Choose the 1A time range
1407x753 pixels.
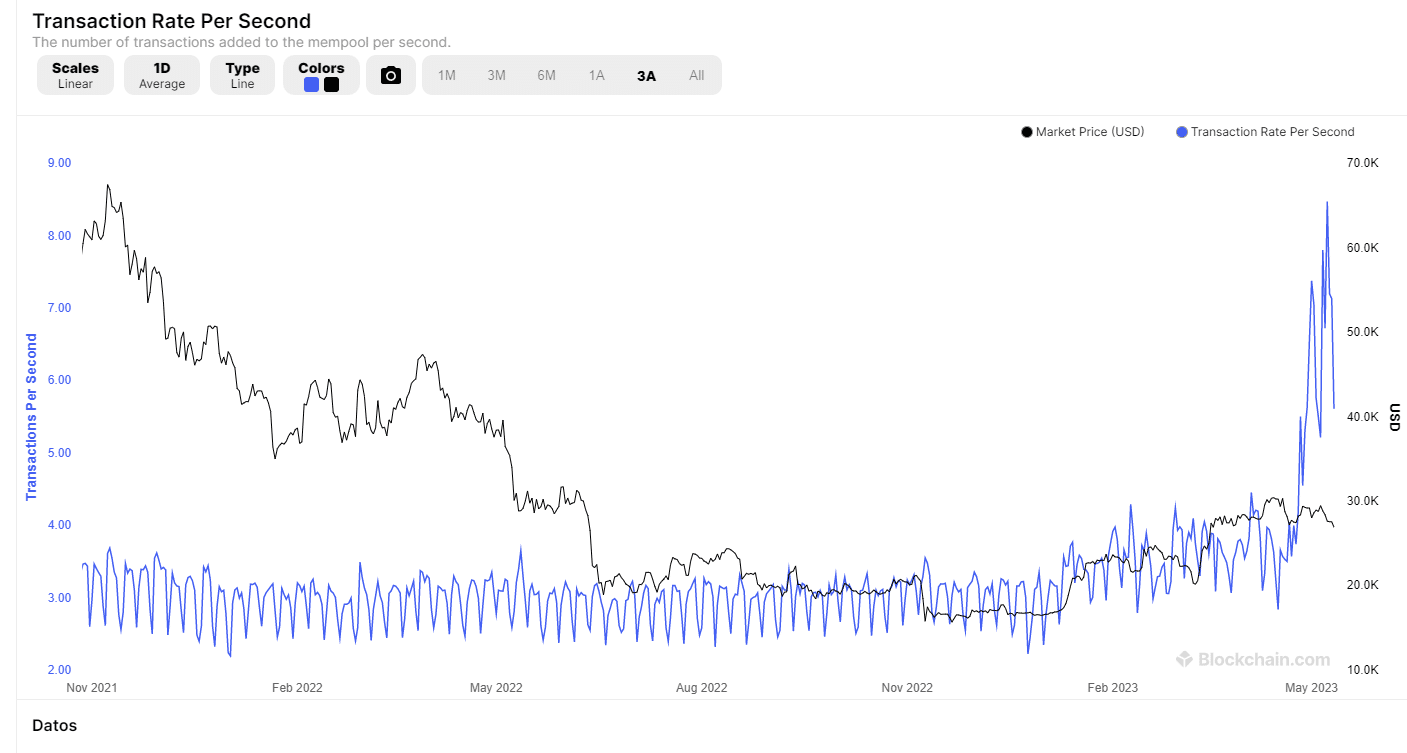596,75
